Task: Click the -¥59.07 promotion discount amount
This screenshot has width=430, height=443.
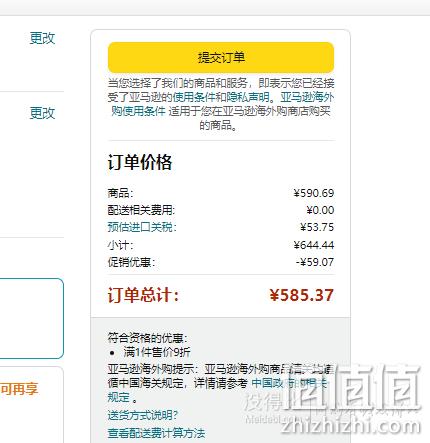Action: click(x=315, y=262)
